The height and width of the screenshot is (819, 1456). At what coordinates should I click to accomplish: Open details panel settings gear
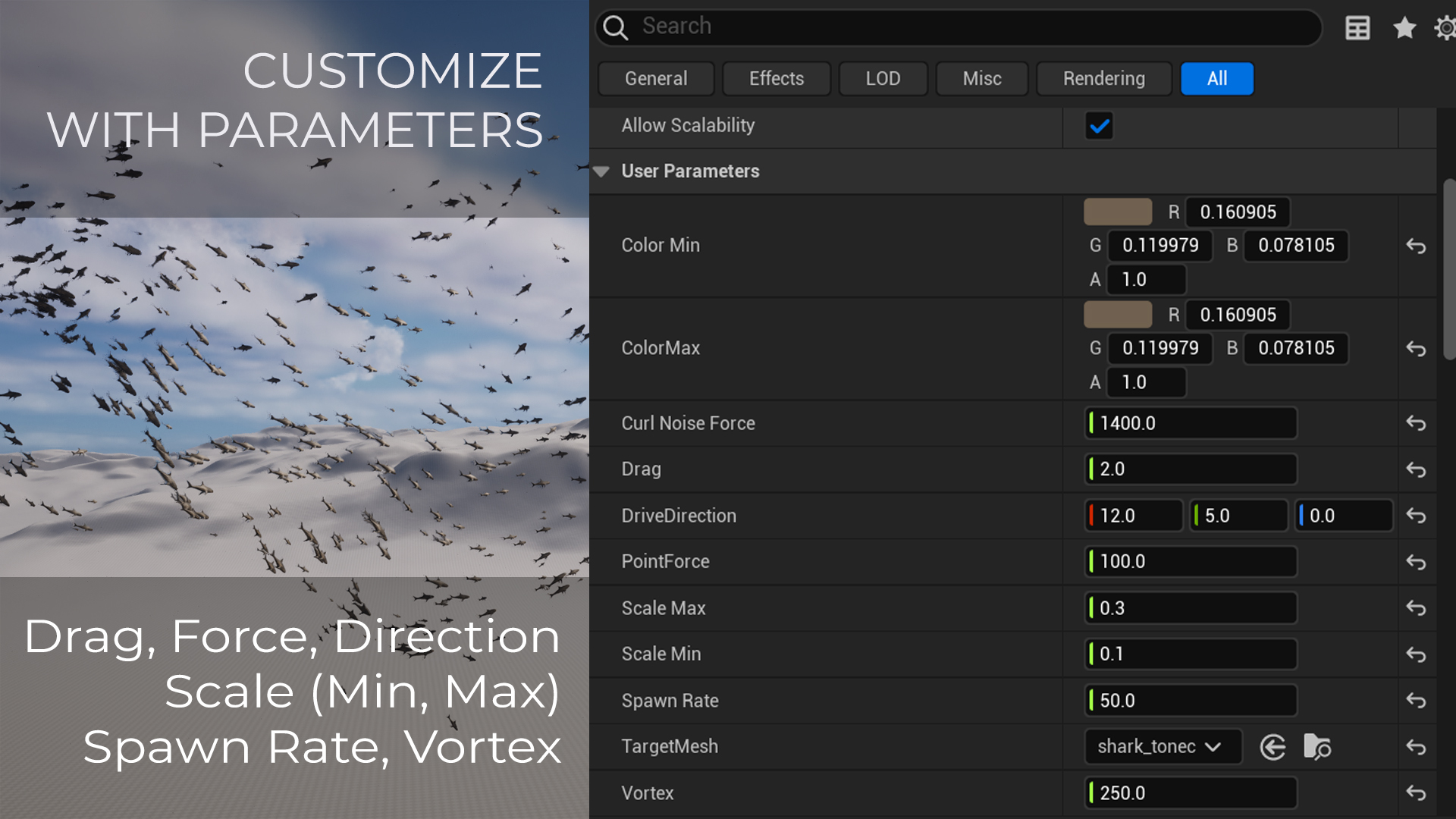(x=1445, y=29)
